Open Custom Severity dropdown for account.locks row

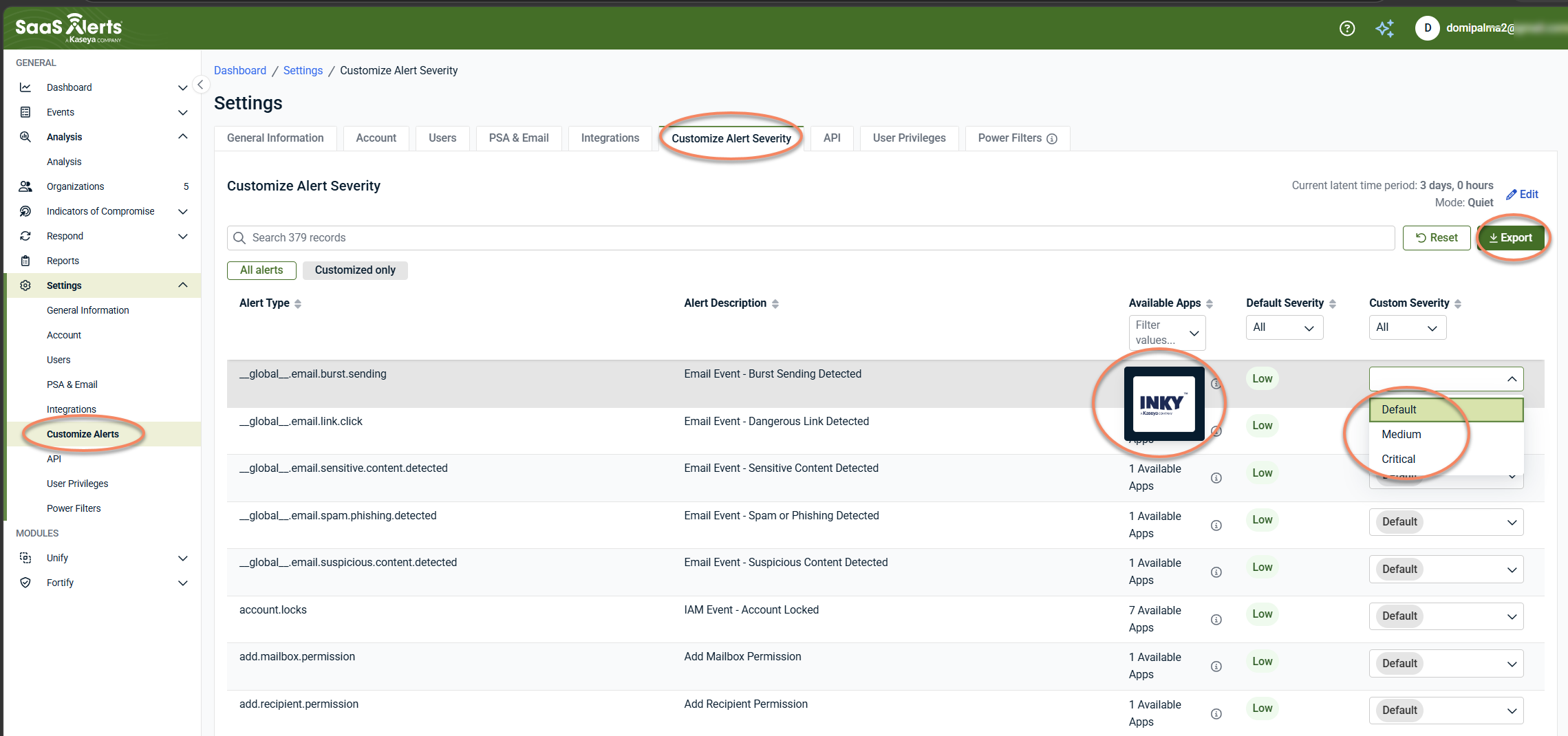point(1446,616)
